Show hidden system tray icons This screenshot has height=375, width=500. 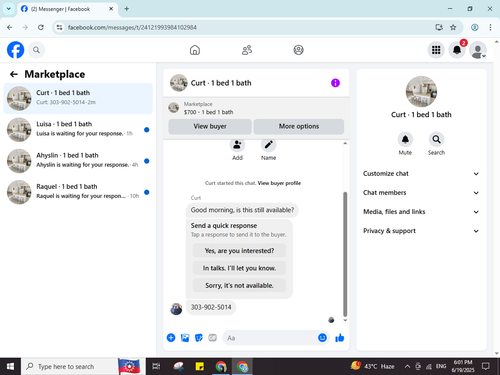(407, 366)
